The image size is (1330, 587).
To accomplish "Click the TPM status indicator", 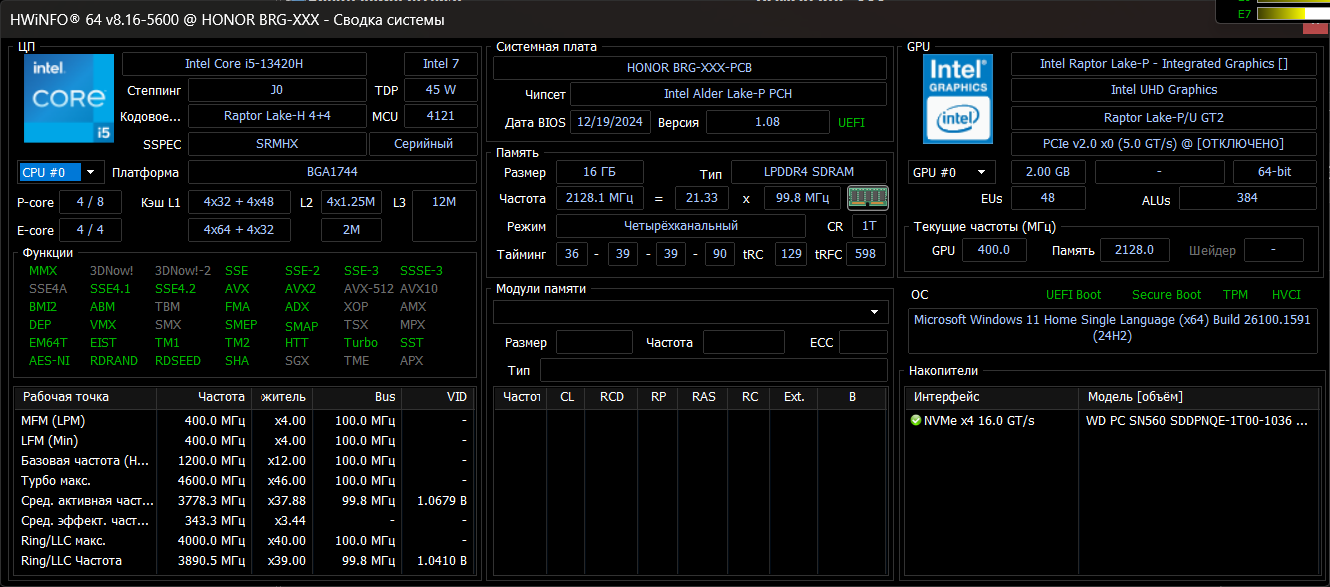I will [1235, 295].
